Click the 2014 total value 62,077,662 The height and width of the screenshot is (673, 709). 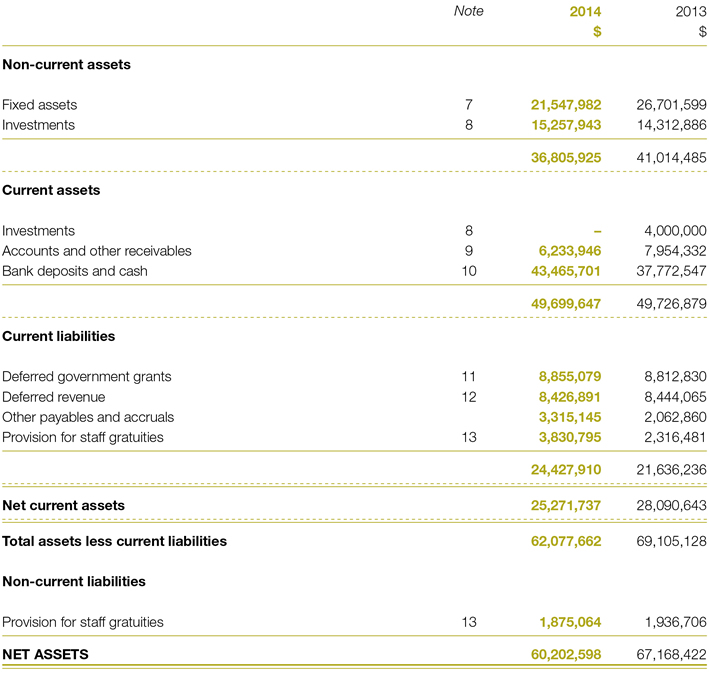tap(566, 541)
